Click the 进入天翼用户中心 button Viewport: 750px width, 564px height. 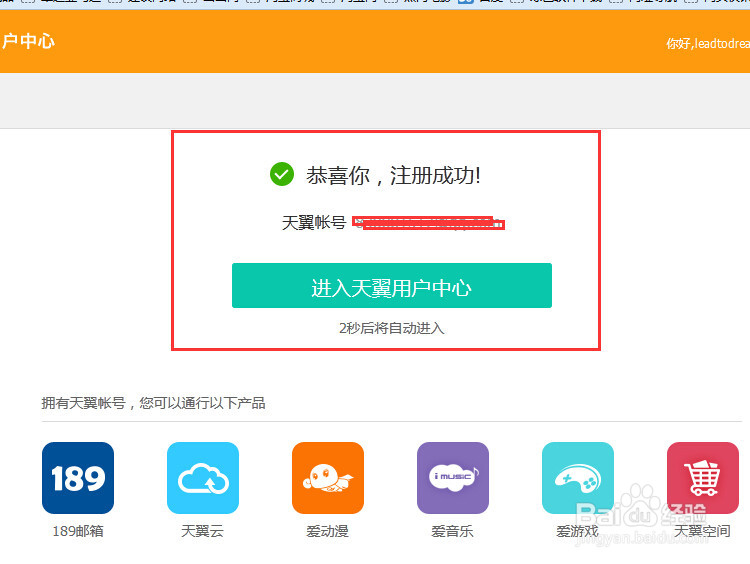392,285
